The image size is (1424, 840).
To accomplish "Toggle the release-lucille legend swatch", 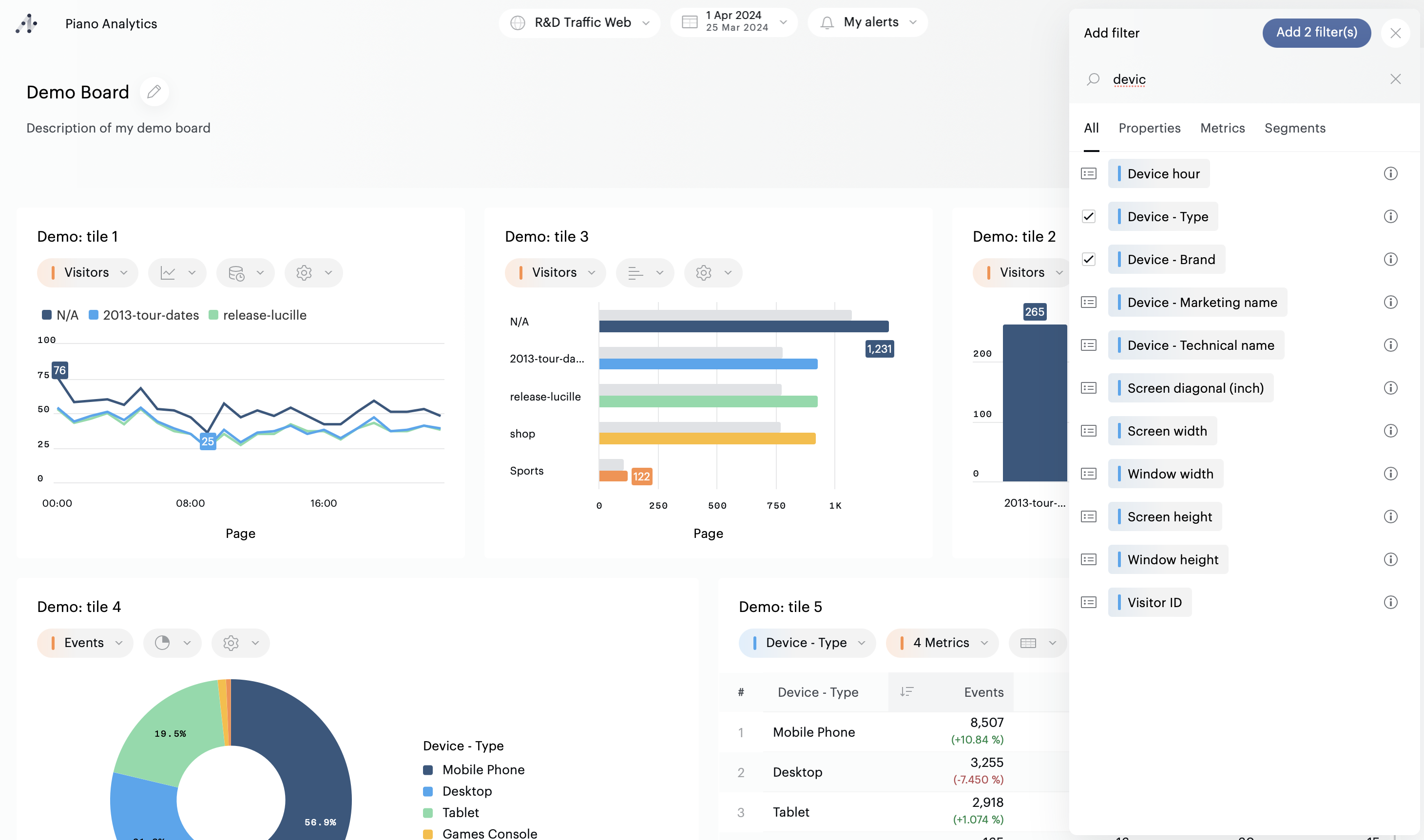I will 213,315.
